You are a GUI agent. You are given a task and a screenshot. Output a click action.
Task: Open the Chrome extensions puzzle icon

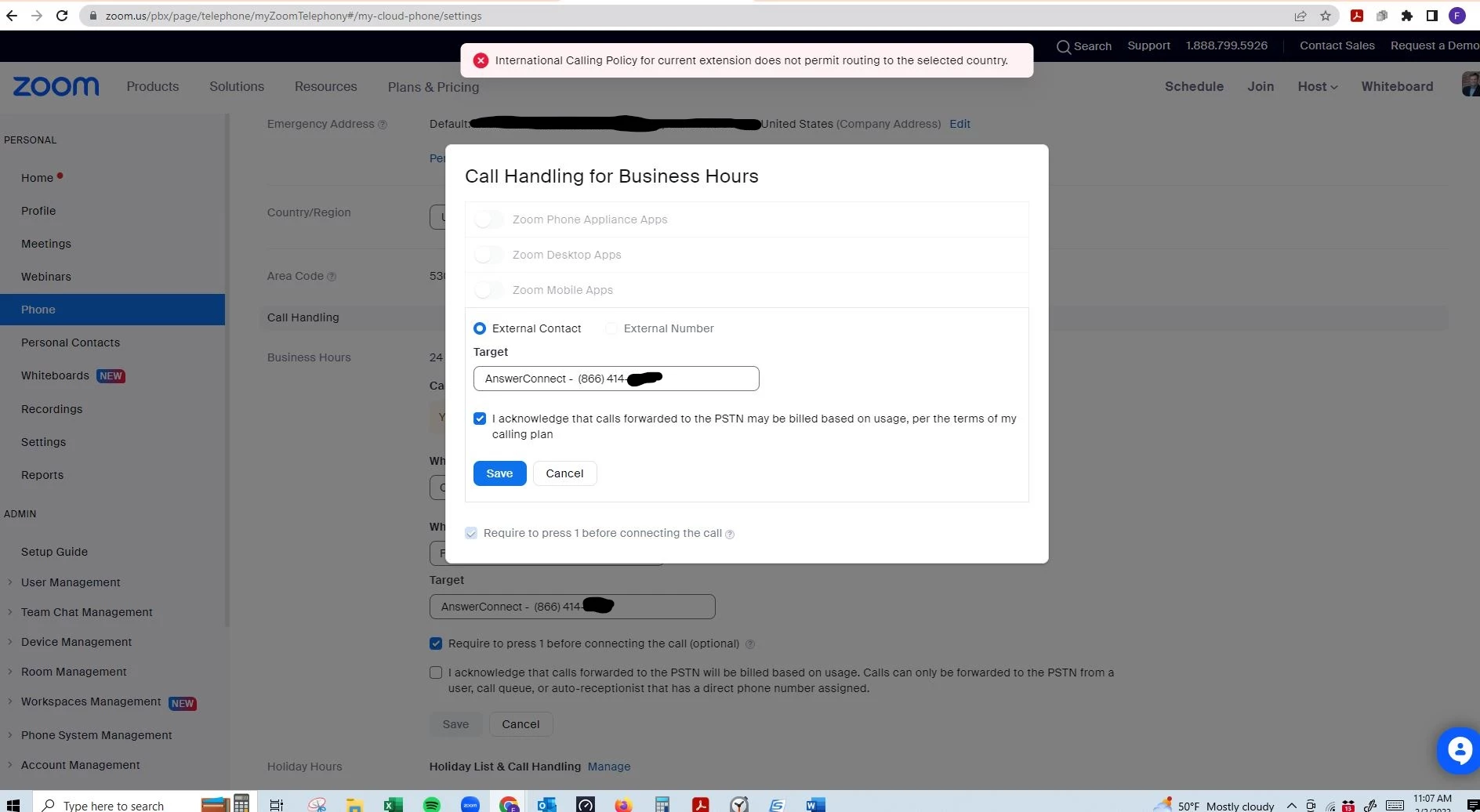coord(1407,16)
